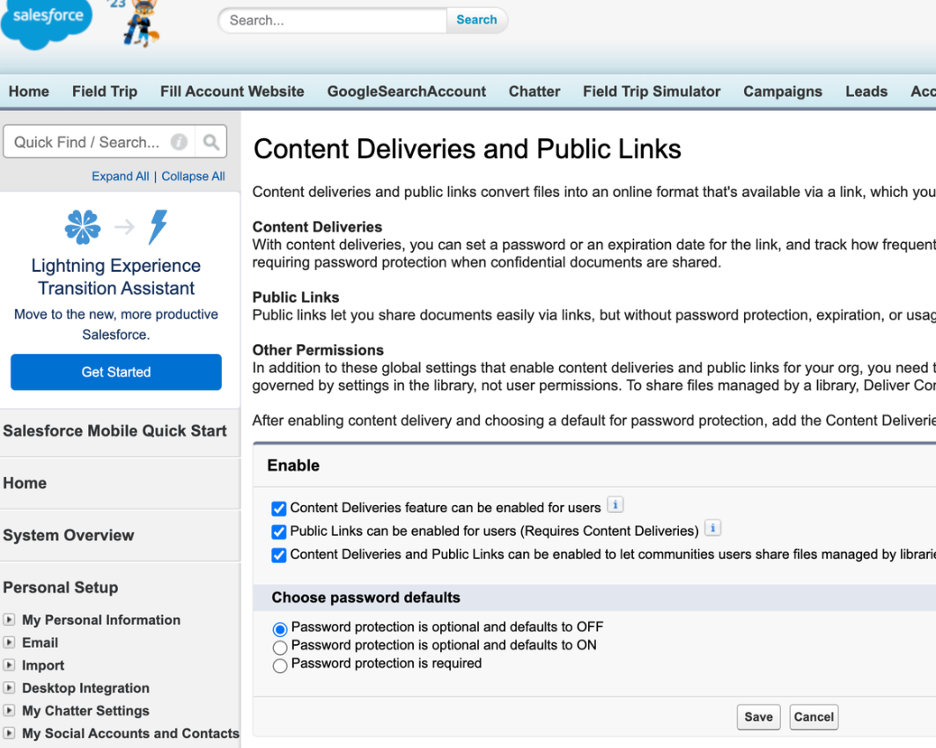Open the GoogleSearchAccount tab

tap(407, 91)
